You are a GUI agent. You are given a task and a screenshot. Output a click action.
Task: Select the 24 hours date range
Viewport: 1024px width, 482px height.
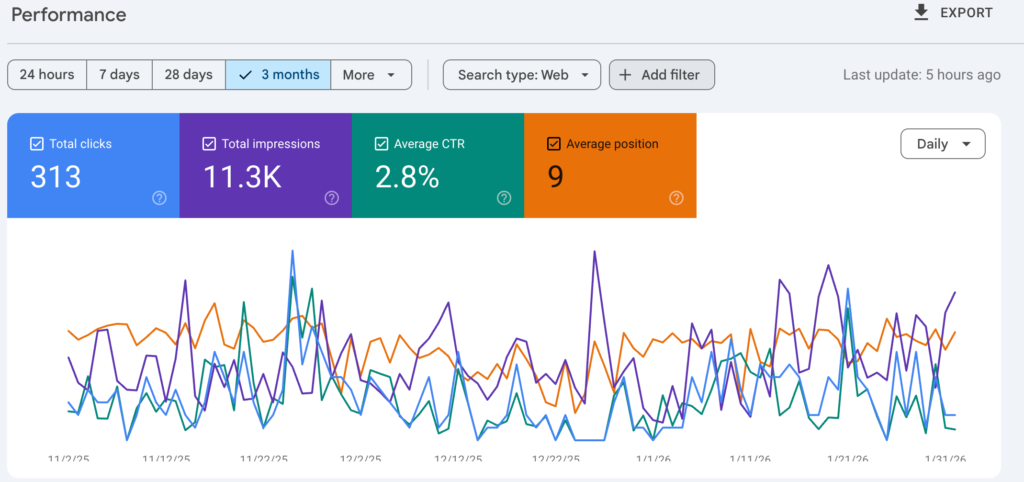pos(47,75)
